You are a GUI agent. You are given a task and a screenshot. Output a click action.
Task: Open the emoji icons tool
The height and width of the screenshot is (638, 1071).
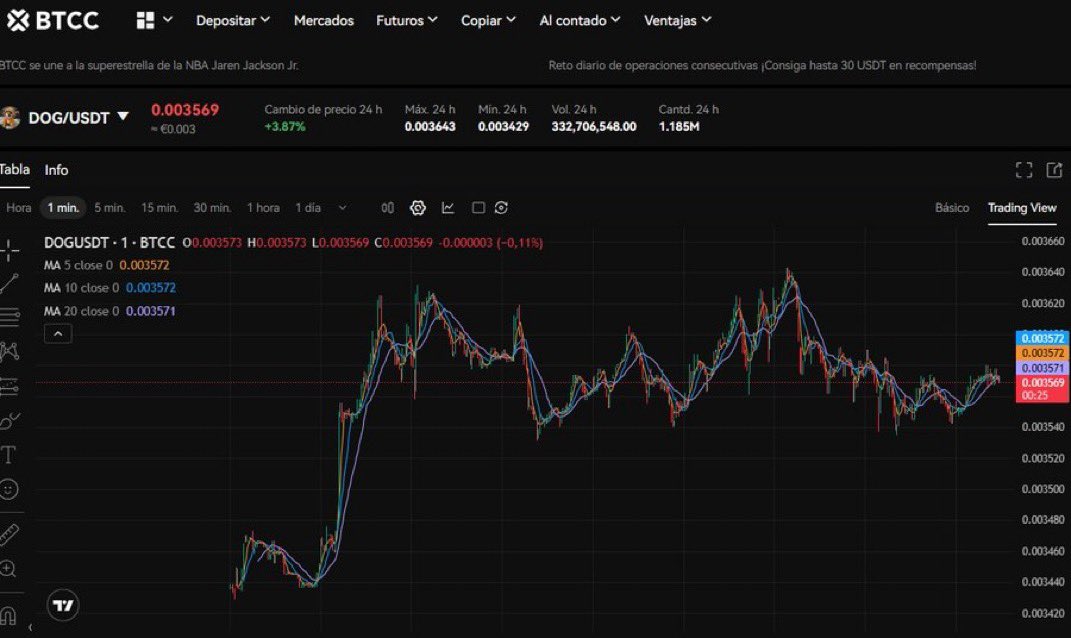[8, 489]
